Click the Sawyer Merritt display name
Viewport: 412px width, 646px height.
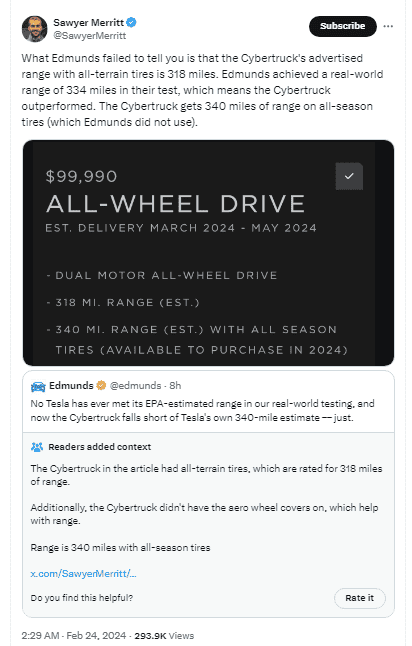click(x=89, y=22)
